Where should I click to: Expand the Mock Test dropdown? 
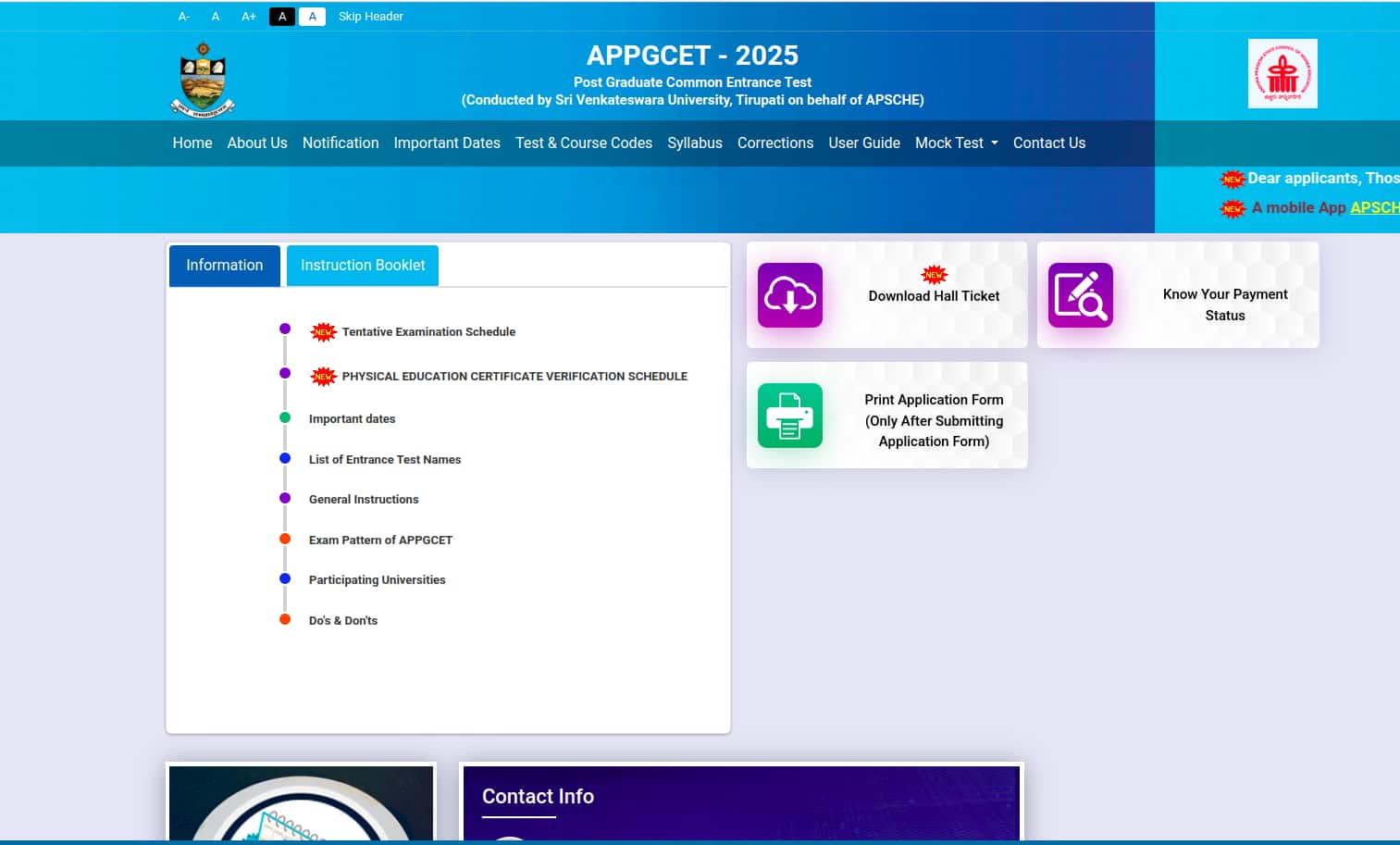[957, 143]
